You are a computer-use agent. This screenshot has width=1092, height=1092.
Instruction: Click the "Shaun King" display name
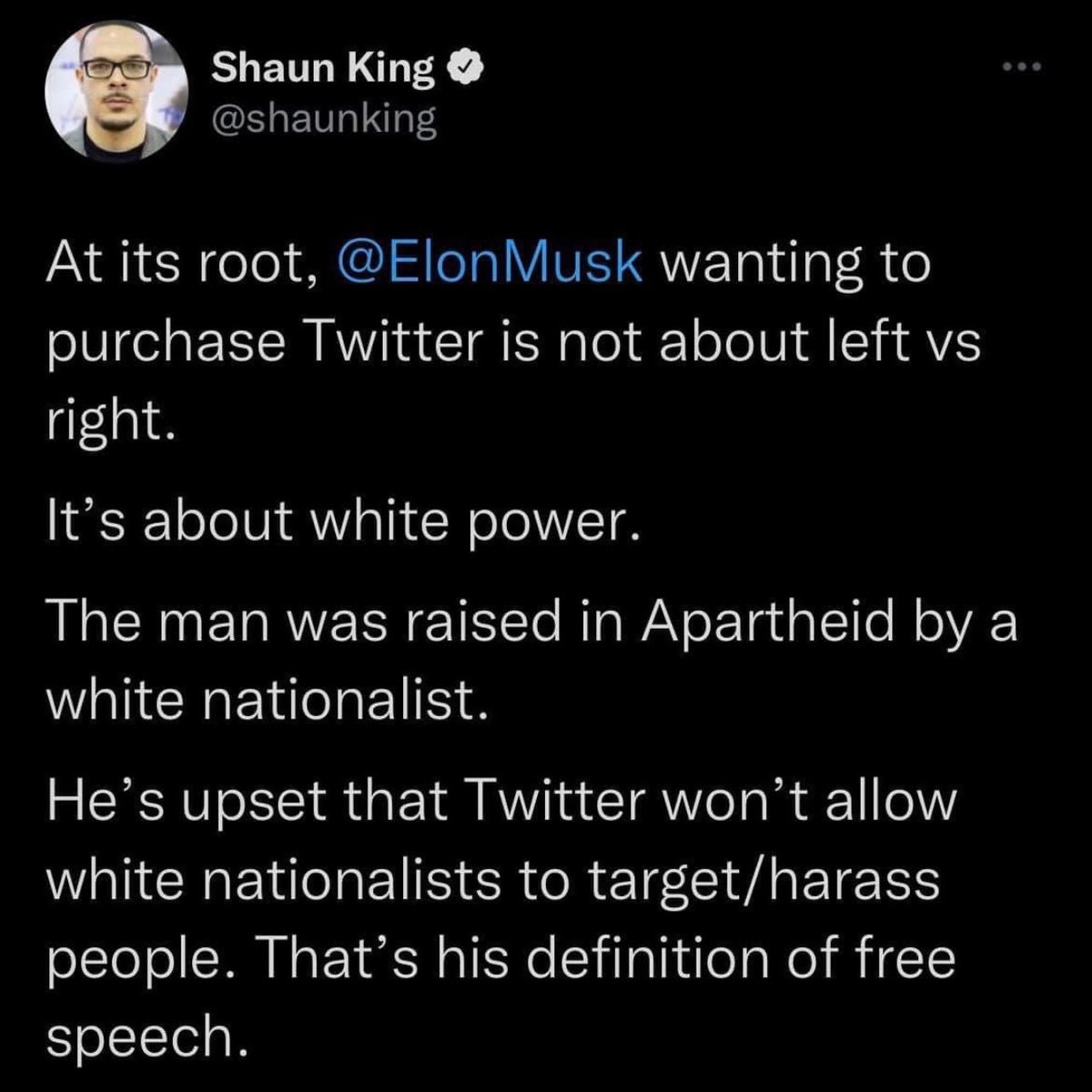(323, 68)
